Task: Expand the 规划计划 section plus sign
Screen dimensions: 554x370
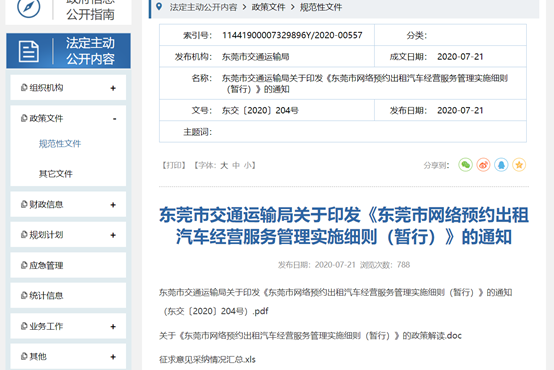Action: 113,235
